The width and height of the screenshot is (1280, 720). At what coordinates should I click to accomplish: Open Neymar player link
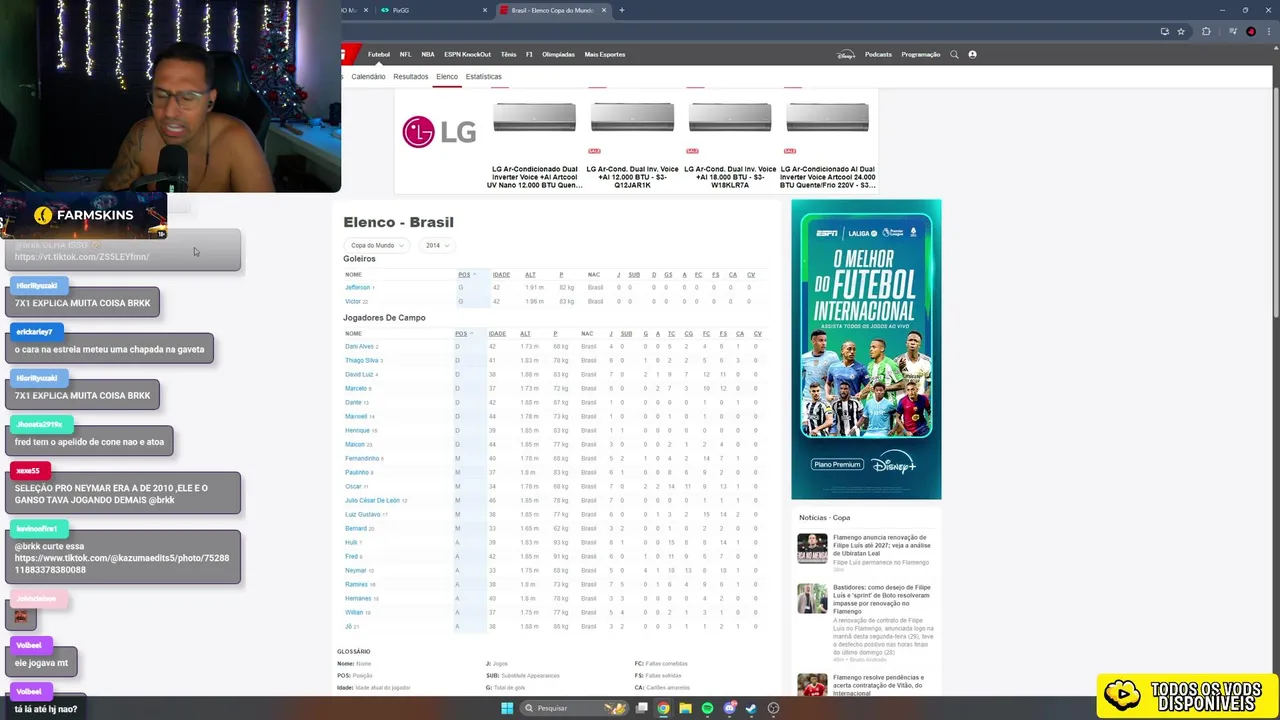[356, 570]
